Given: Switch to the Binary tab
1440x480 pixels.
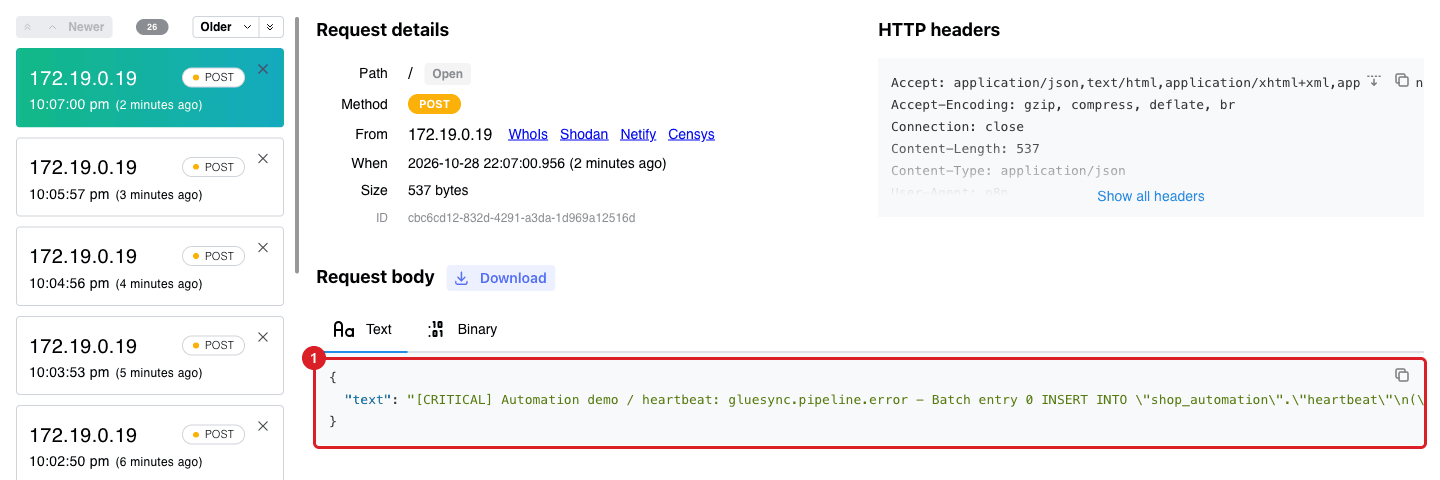Looking at the screenshot, I should pyautogui.click(x=462, y=329).
